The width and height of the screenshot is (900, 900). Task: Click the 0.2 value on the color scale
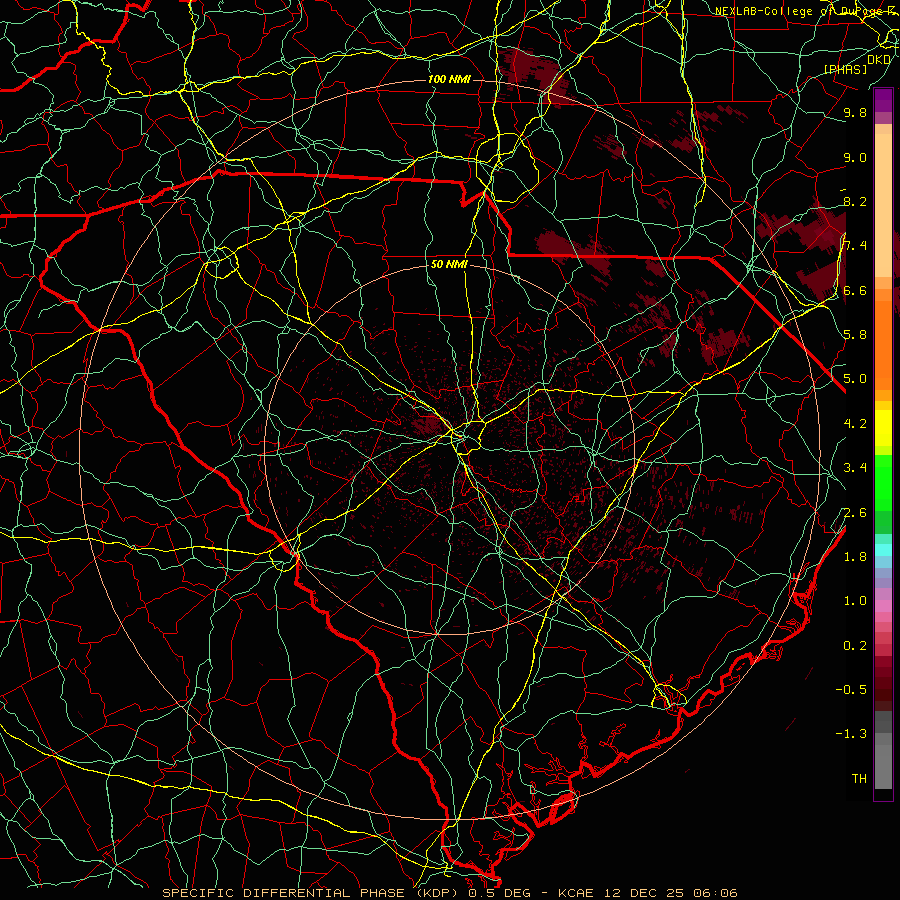coord(855,646)
